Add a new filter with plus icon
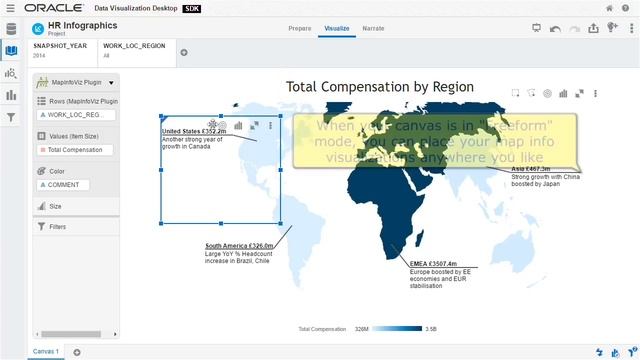This screenshot has height=360, width=640. pos(184,53)
